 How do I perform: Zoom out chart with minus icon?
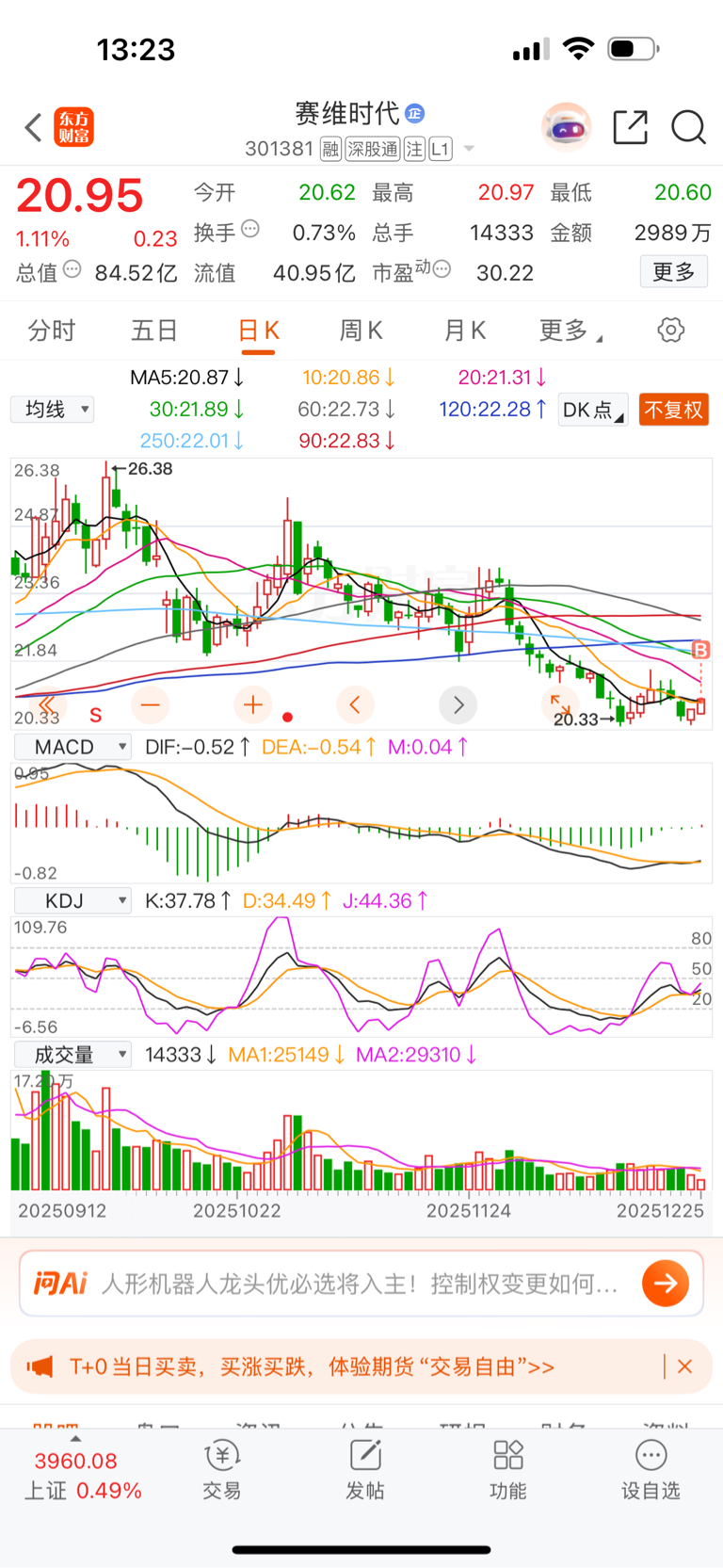(151, 704)
